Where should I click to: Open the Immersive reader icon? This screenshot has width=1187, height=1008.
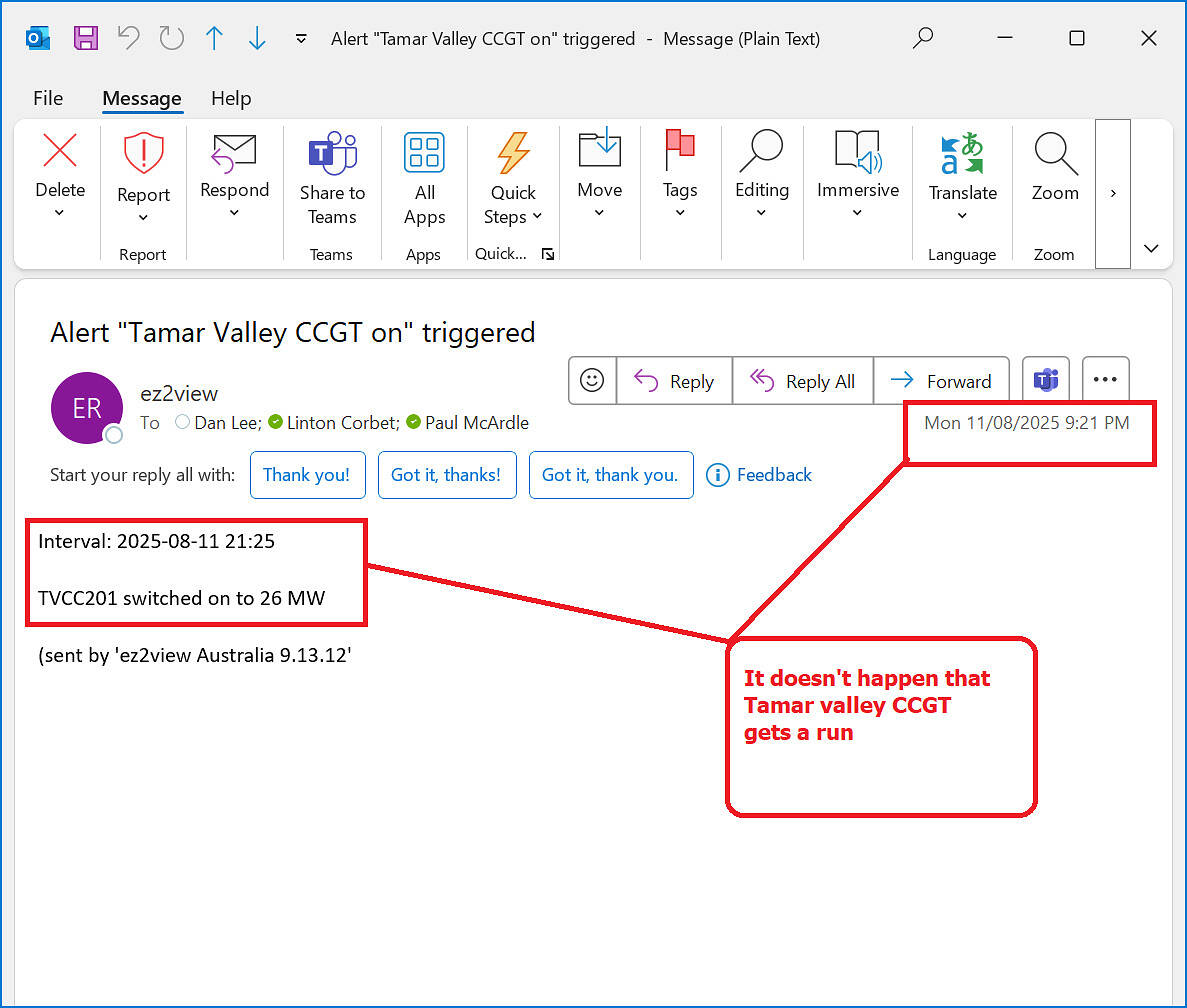(858, 151)
